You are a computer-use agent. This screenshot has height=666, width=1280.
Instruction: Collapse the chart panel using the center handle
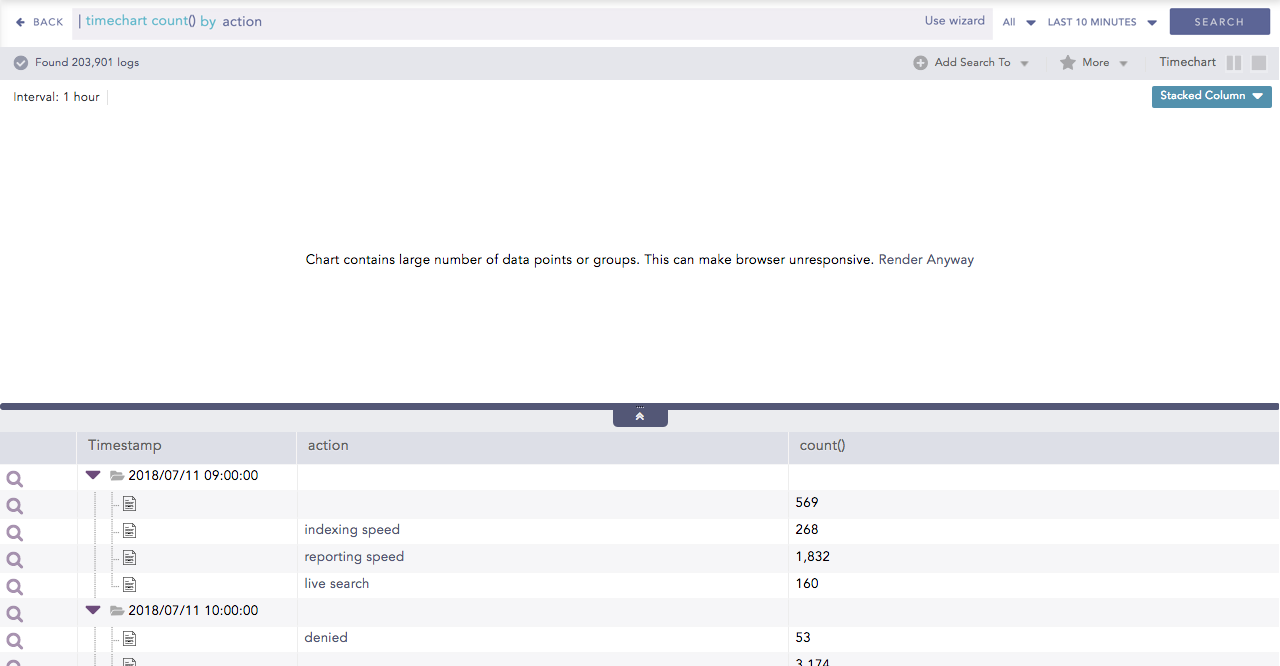640,417
